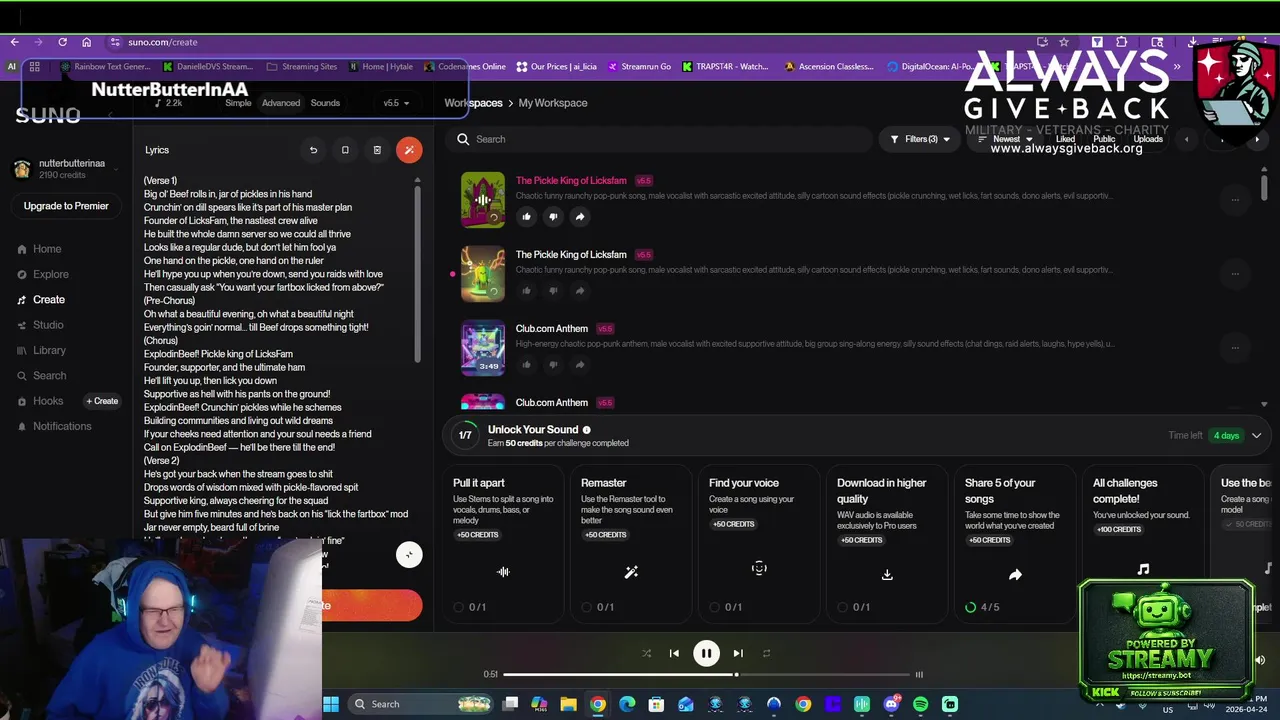Toggle the Uploads filter
Screen dimensions: 1280x720
click(x=1148, y=139)
